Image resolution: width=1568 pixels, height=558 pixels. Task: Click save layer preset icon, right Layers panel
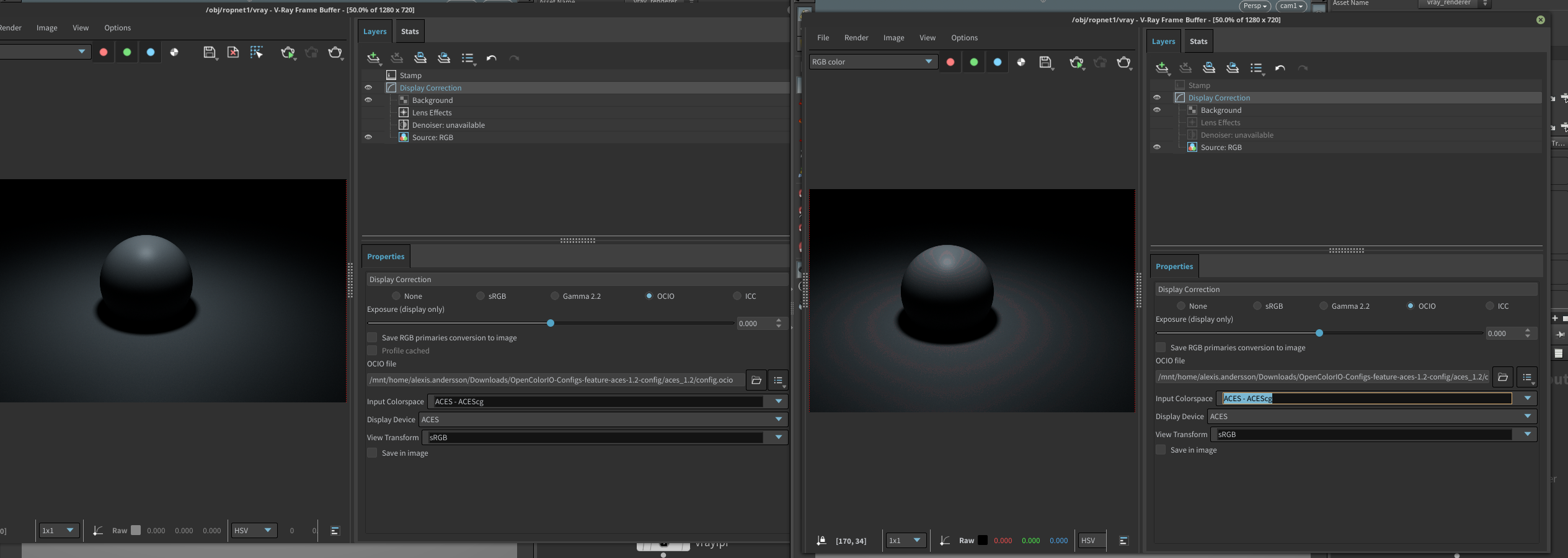(1209, 68)
